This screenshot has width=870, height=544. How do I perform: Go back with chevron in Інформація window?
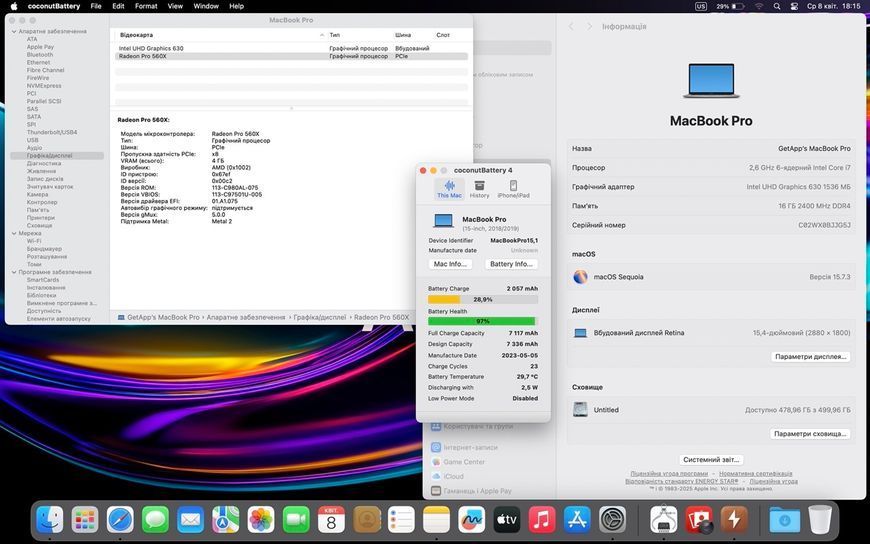[571, 26]
